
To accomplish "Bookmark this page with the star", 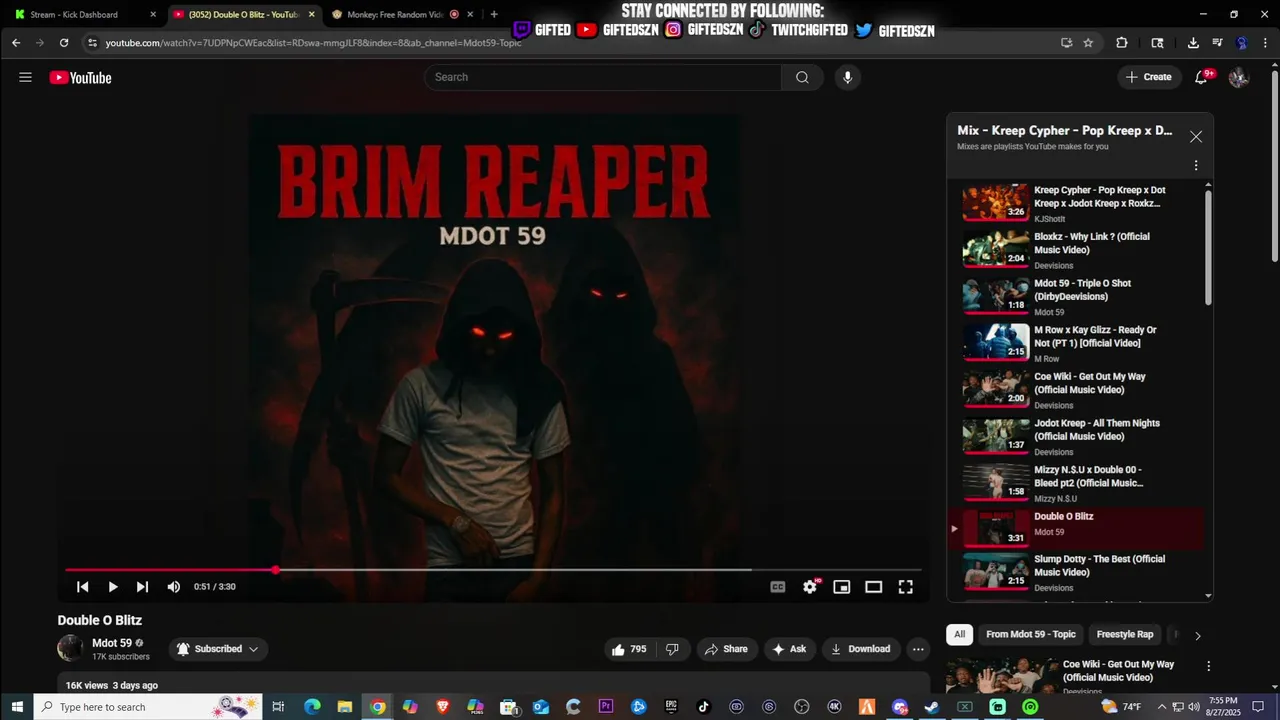I will (x=1088, y=43).
